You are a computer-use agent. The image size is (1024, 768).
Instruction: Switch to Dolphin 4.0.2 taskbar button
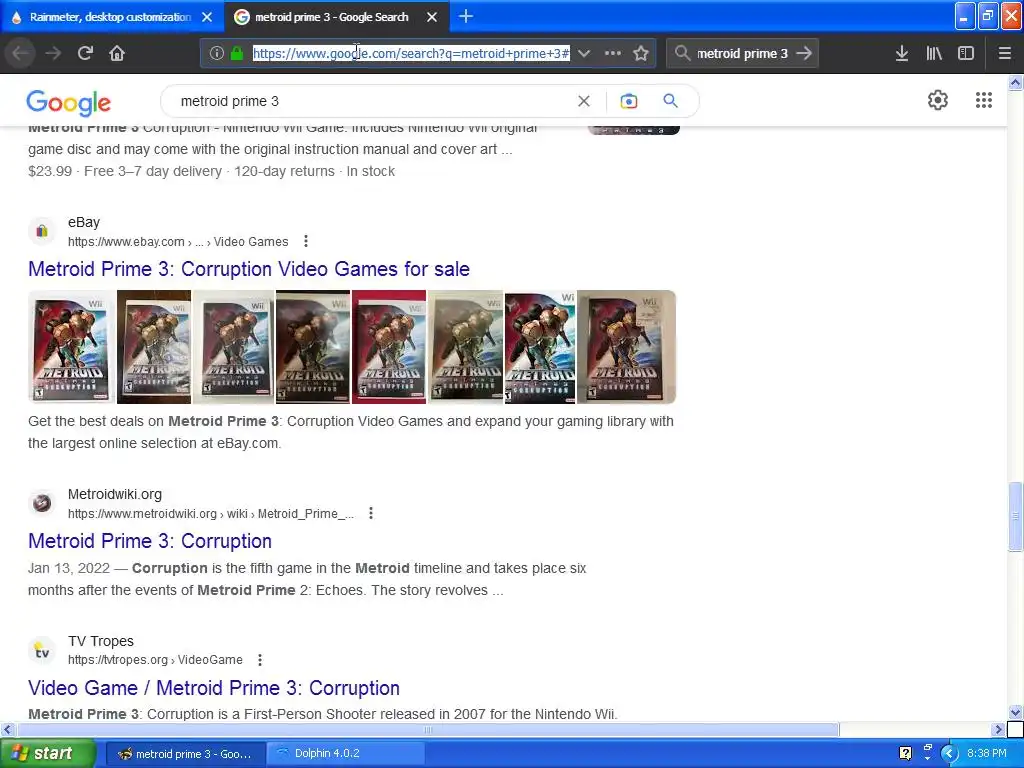point(346,754)
